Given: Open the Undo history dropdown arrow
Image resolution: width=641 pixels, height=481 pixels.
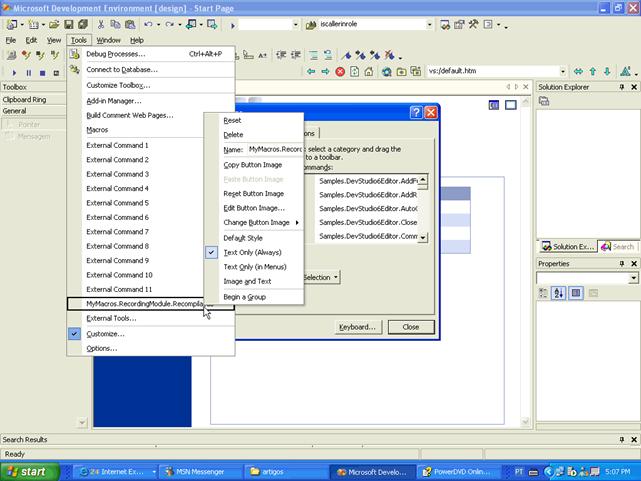Looking at the screenshot, I should tap(158, 25).
